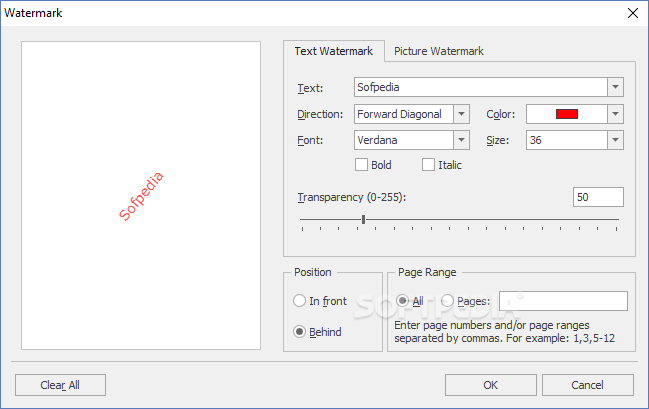Expand the Font dropdown arrow

point(461,140)
